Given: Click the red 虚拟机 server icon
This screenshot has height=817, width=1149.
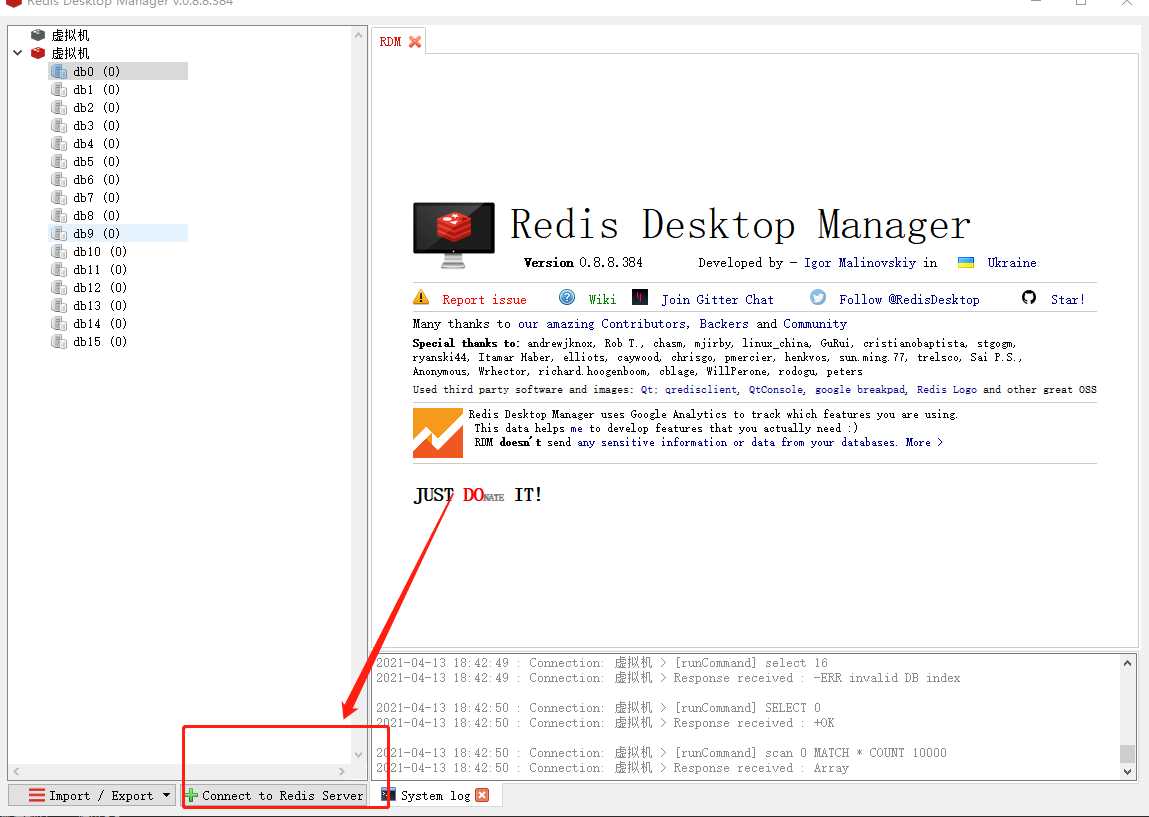Looking at the screenshot, I should [38, 53].
